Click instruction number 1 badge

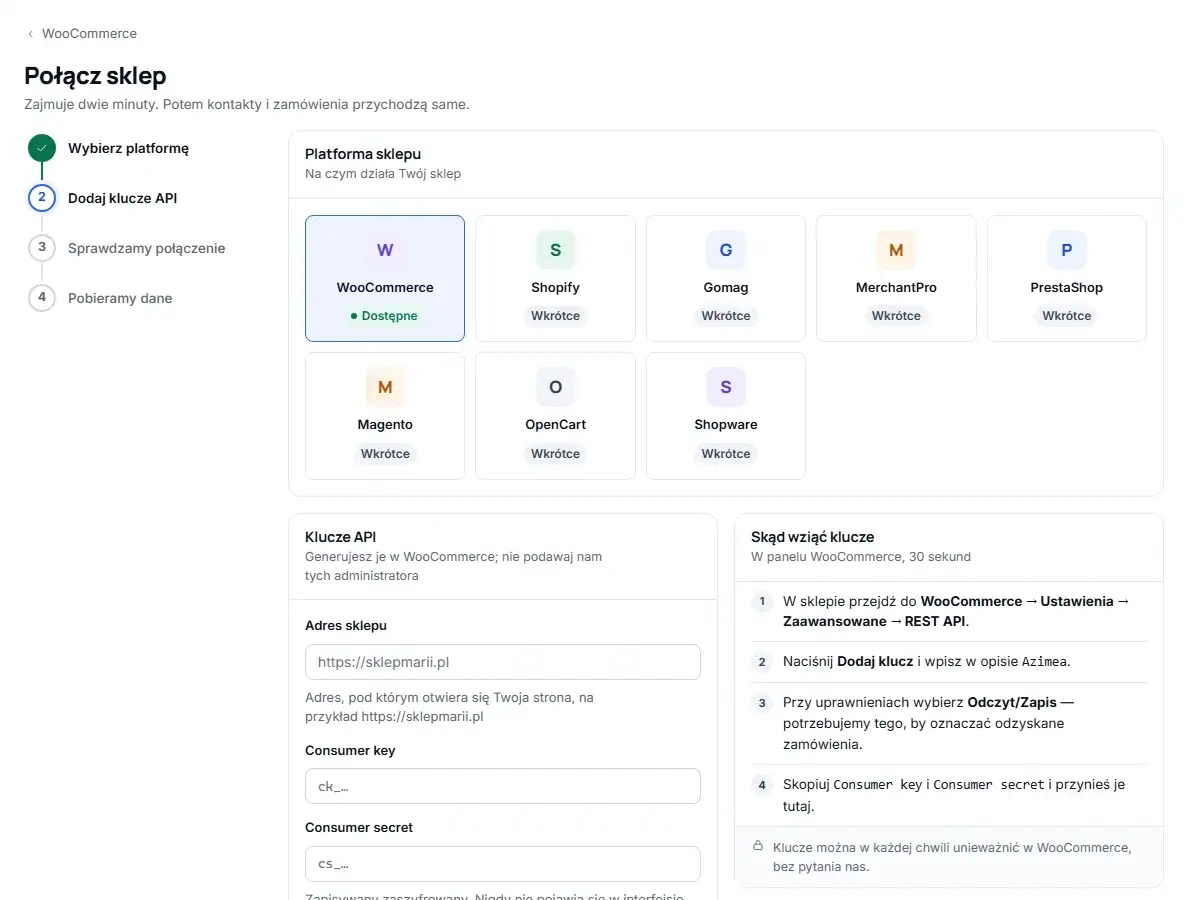coord(762,602)
